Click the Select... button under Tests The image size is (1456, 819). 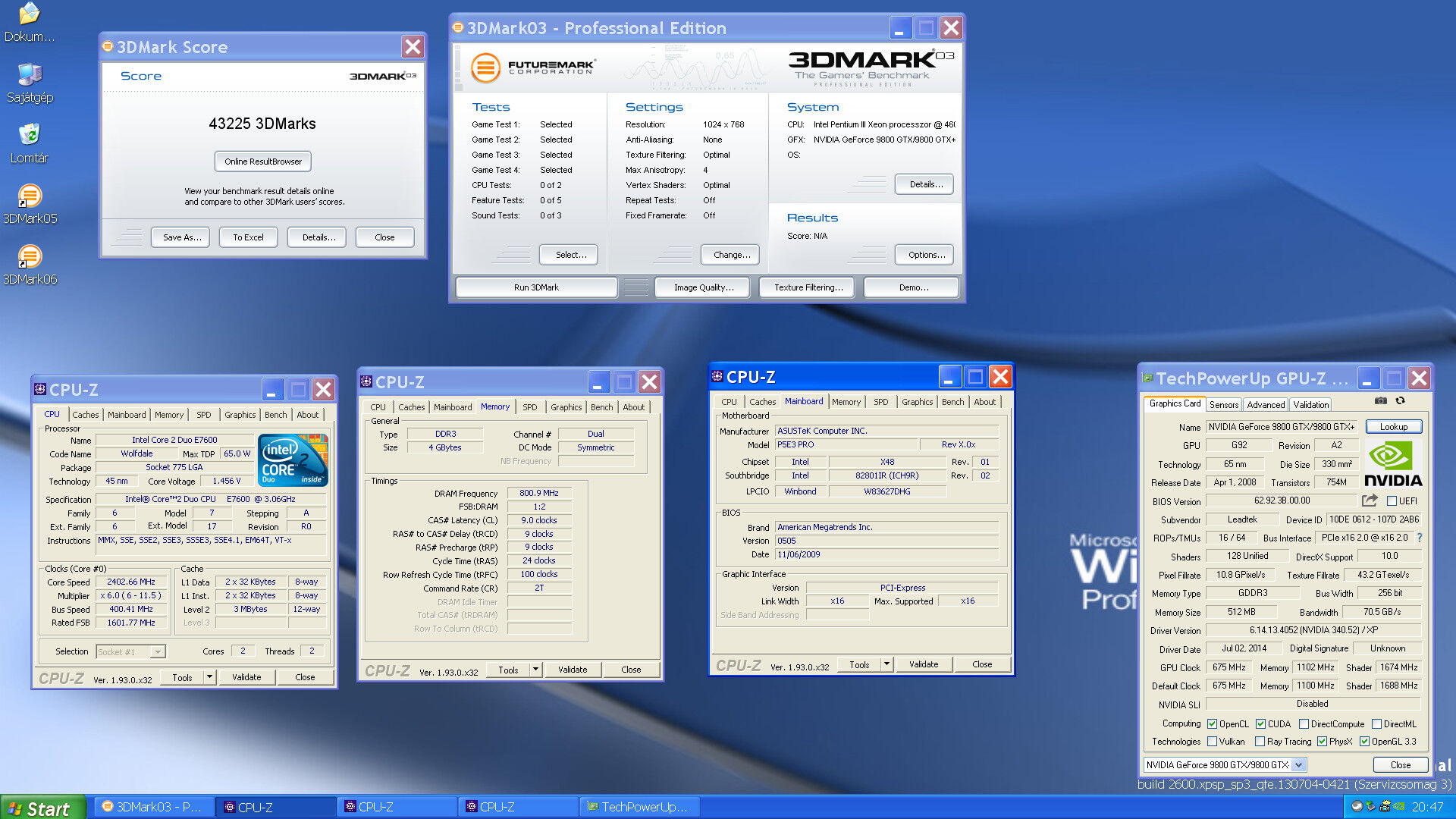click(x=570, y=255)
